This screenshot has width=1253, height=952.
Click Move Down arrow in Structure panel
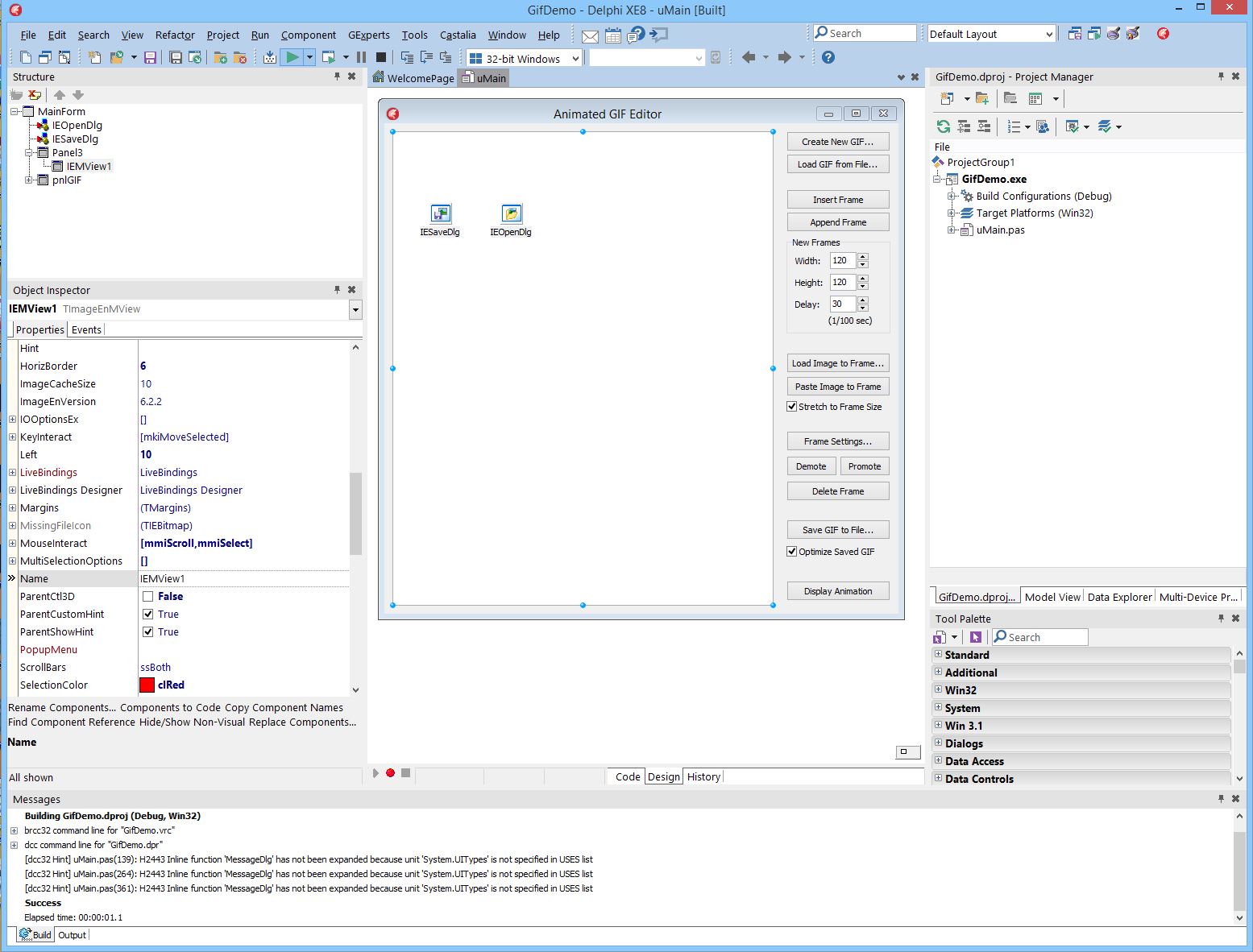tap(78, 95)
